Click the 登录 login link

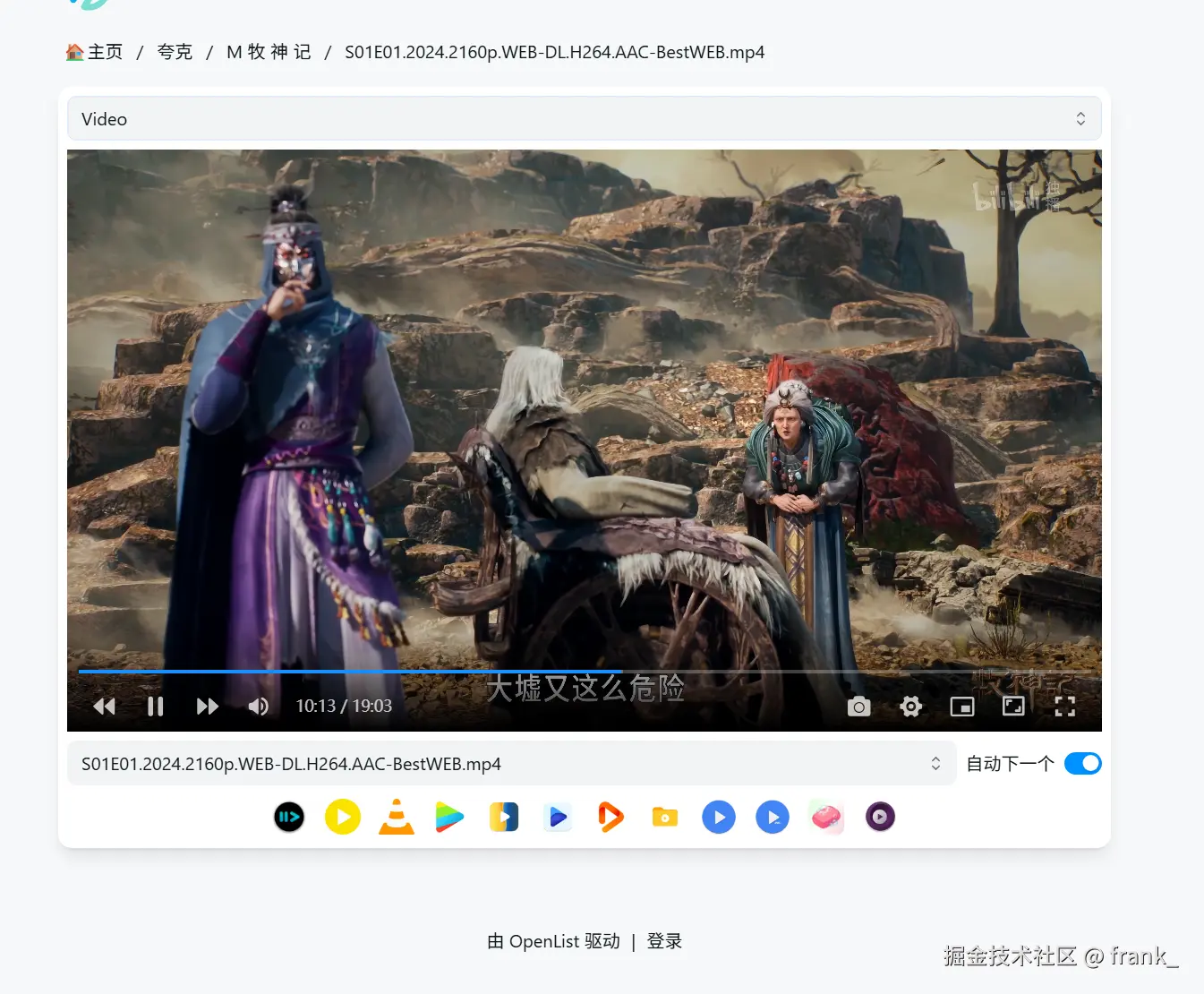664,941
